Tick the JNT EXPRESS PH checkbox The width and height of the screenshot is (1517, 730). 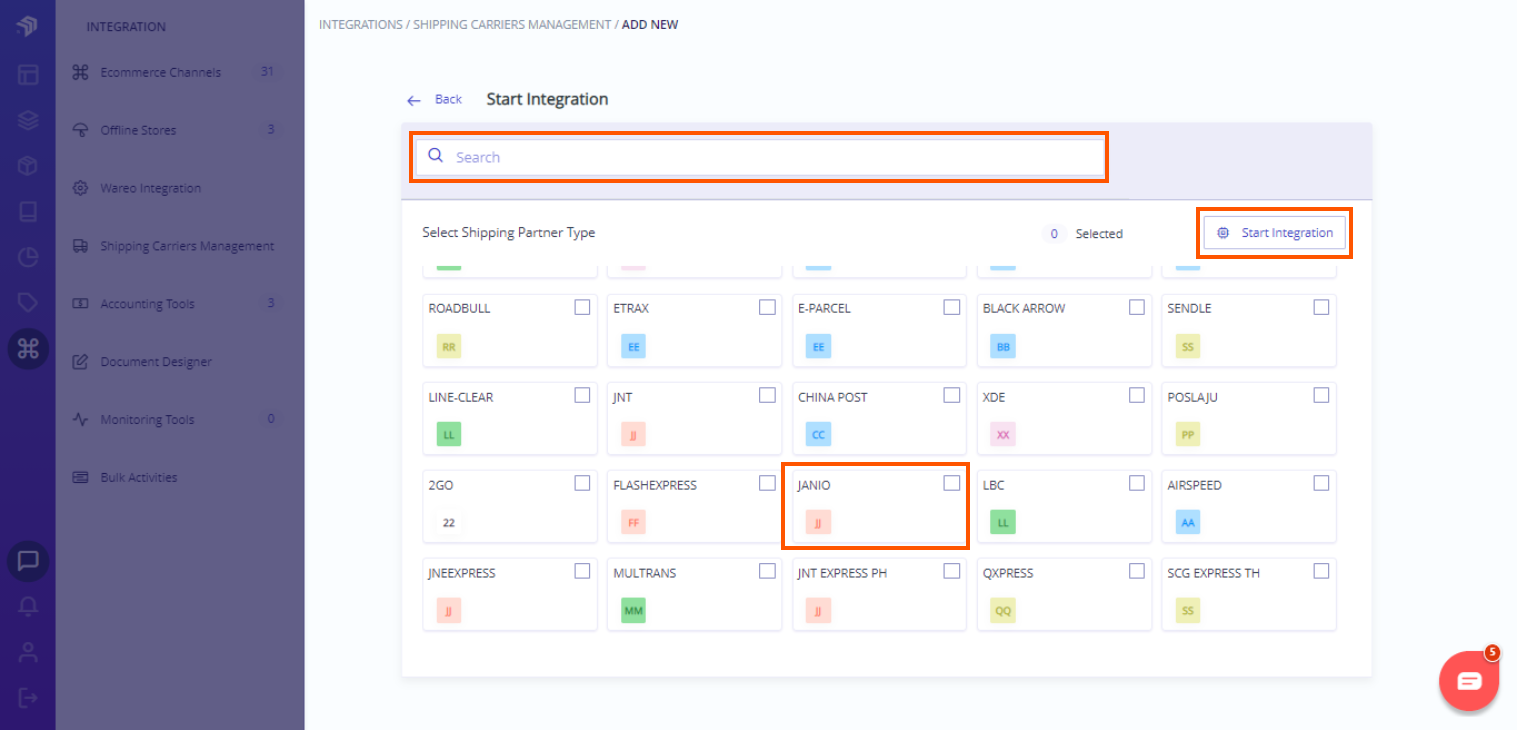[952, 571]
